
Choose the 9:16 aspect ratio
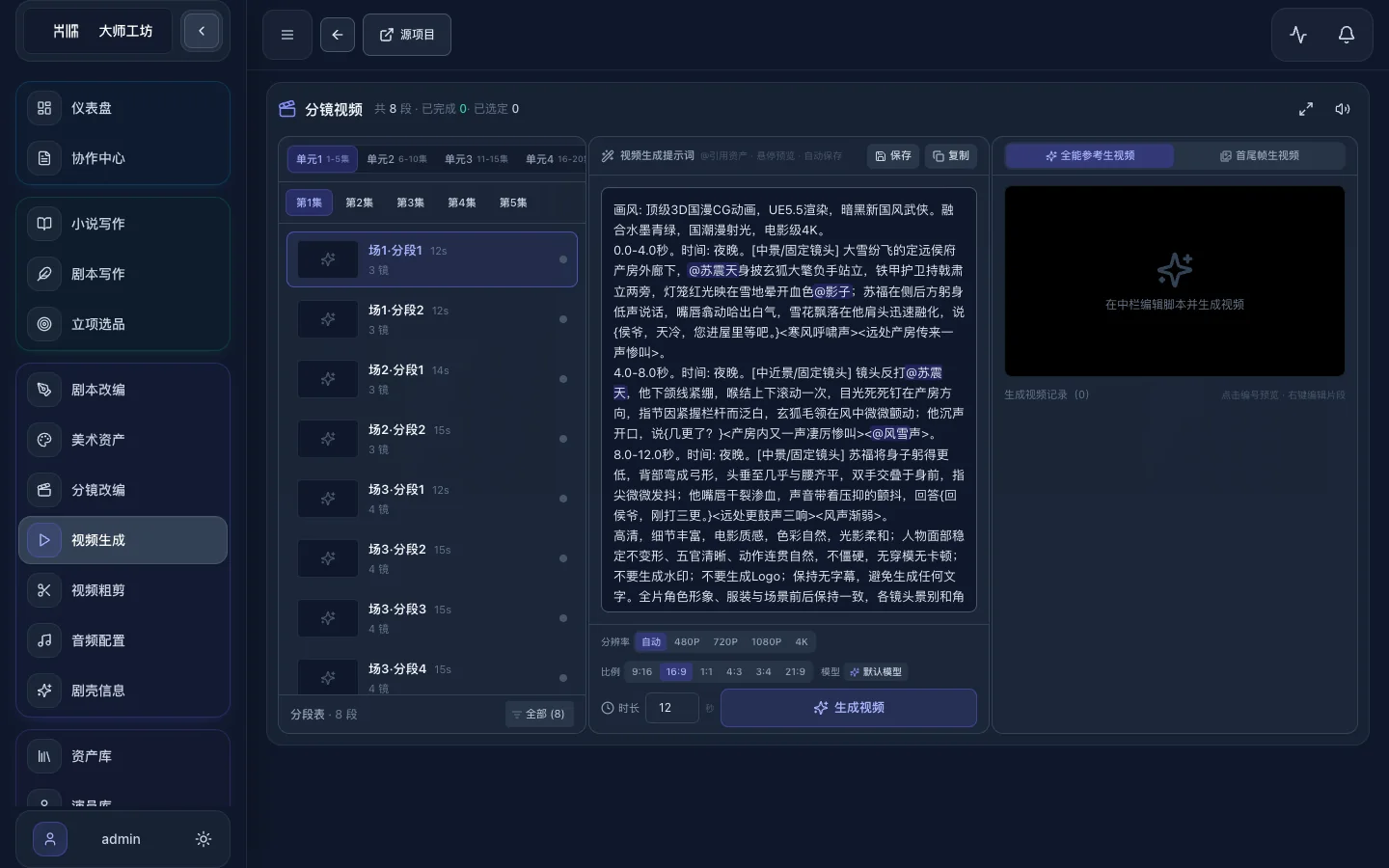641,672
